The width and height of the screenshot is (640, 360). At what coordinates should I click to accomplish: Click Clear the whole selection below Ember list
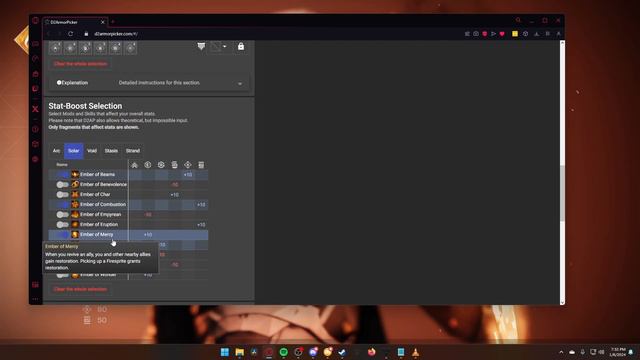pyautogui.click(x=80, y=289)
